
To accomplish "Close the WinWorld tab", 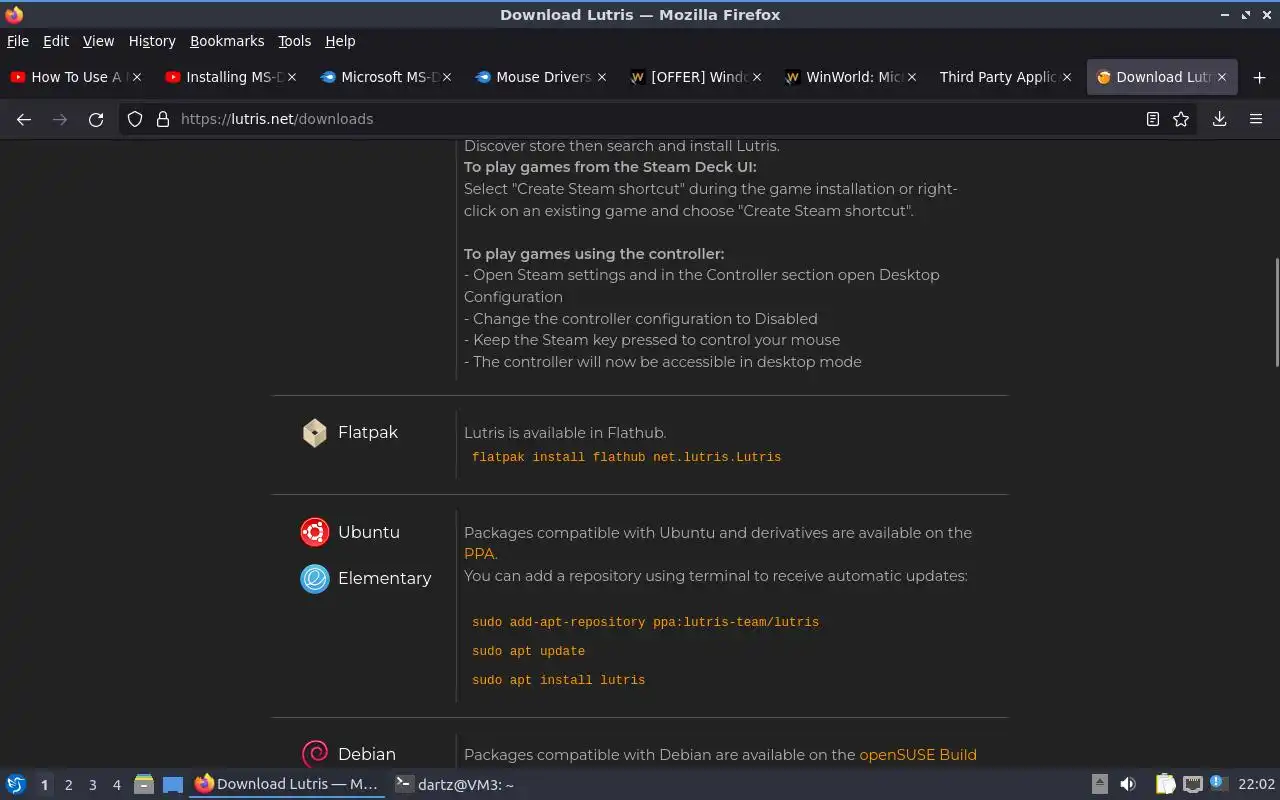I will point(912,77).
